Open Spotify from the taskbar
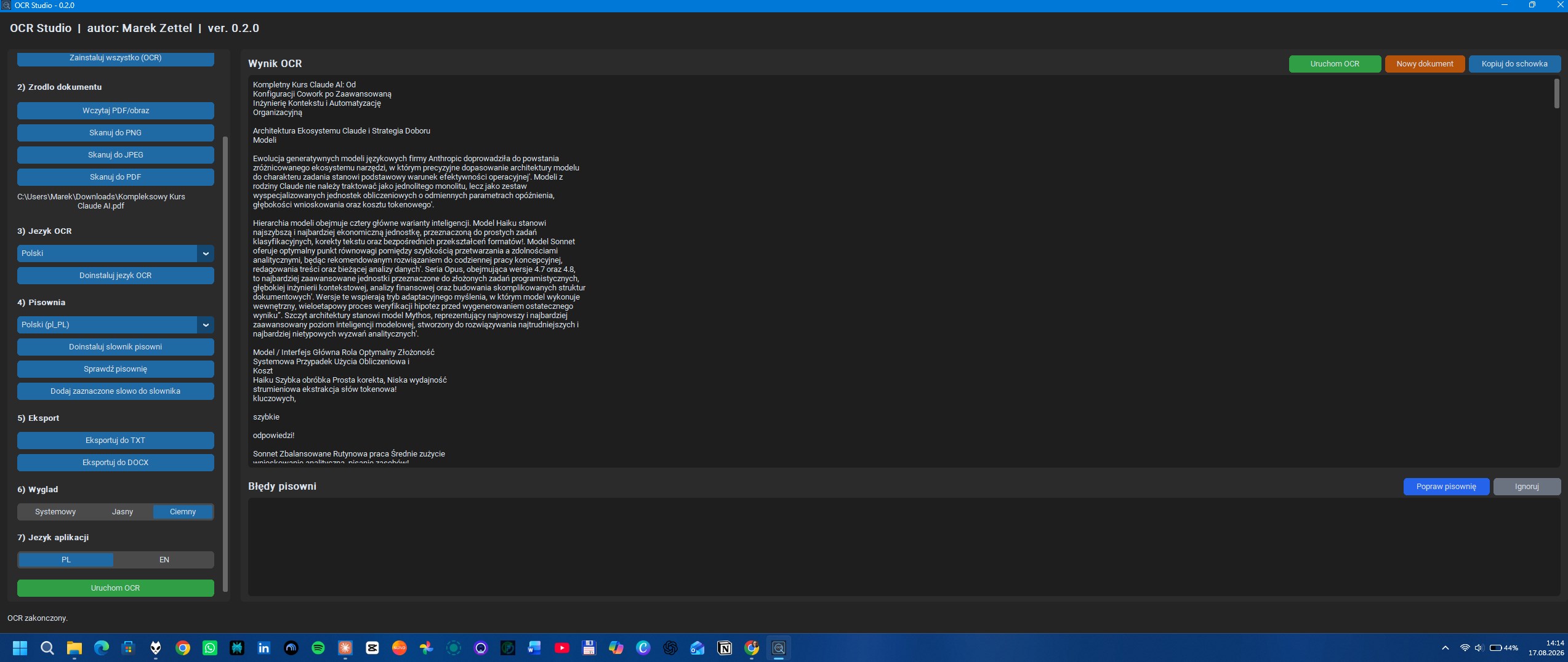 (x=318, y=648)
